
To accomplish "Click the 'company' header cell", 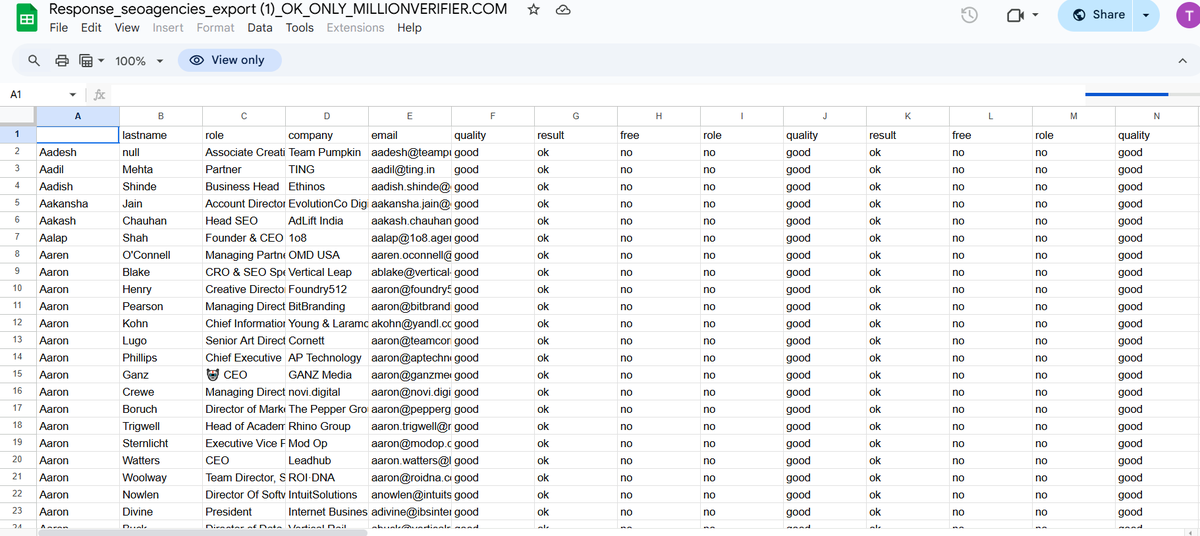I will [326, 135].
